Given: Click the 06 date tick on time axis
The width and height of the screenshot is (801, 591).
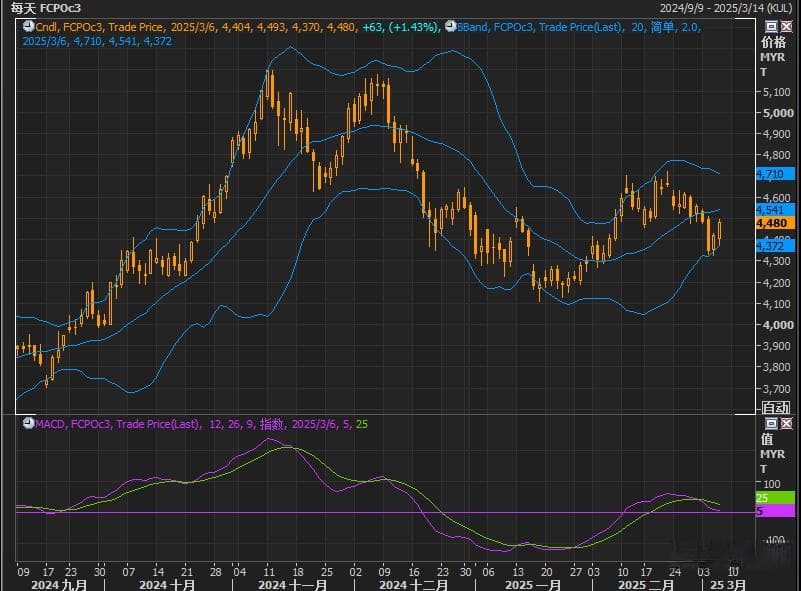Looking at the screenshot, I should point(488,572).
